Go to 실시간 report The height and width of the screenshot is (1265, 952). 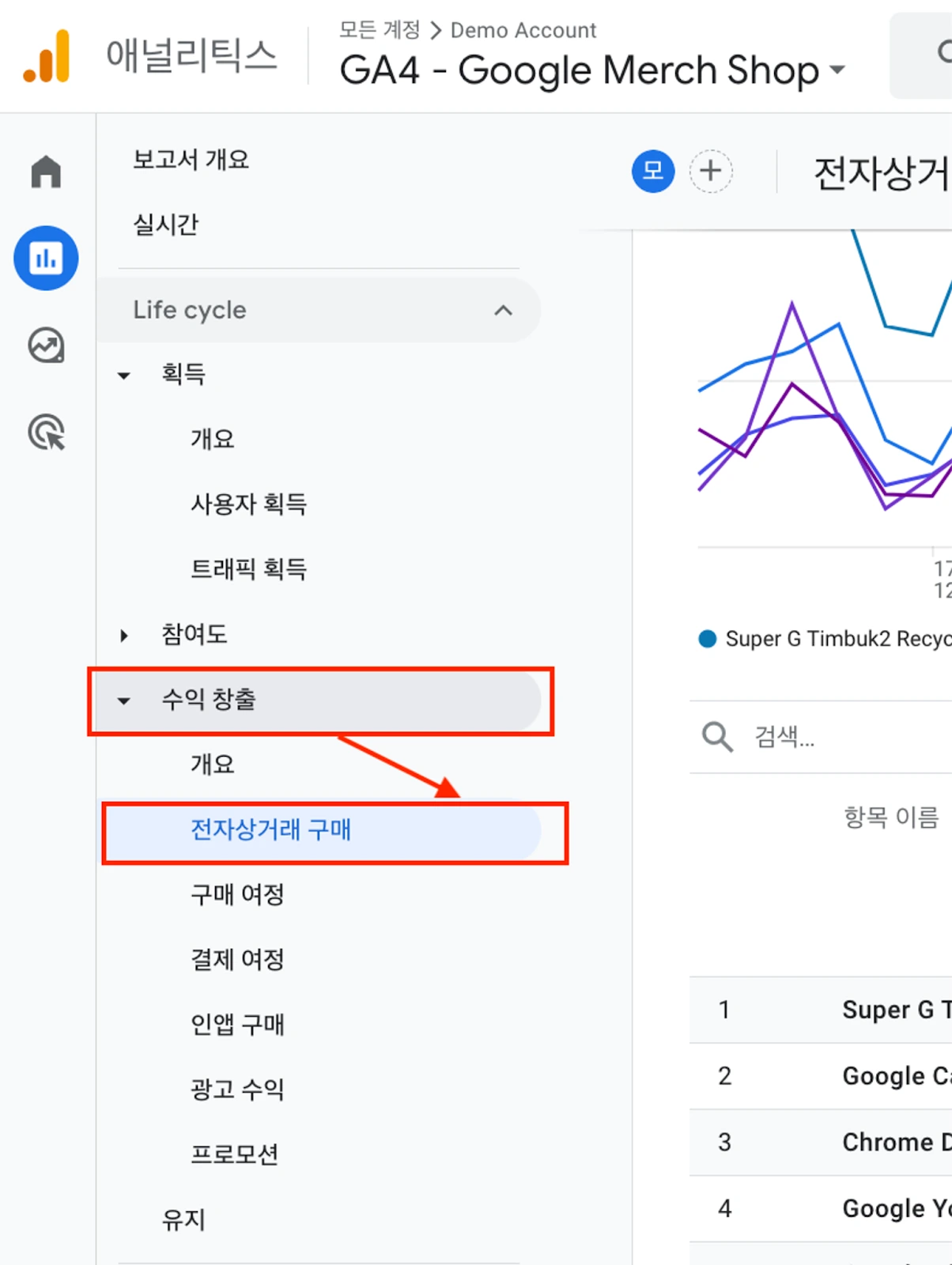(x=165, y=225)
